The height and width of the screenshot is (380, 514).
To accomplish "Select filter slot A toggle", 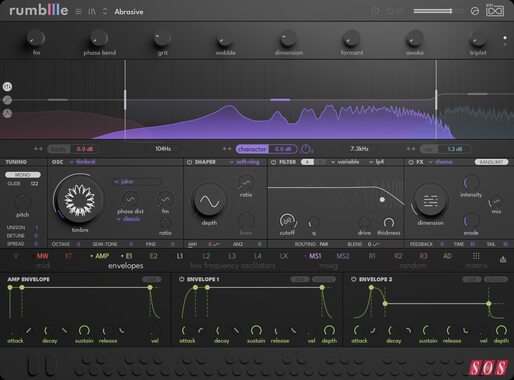I will tap(307, 162).
